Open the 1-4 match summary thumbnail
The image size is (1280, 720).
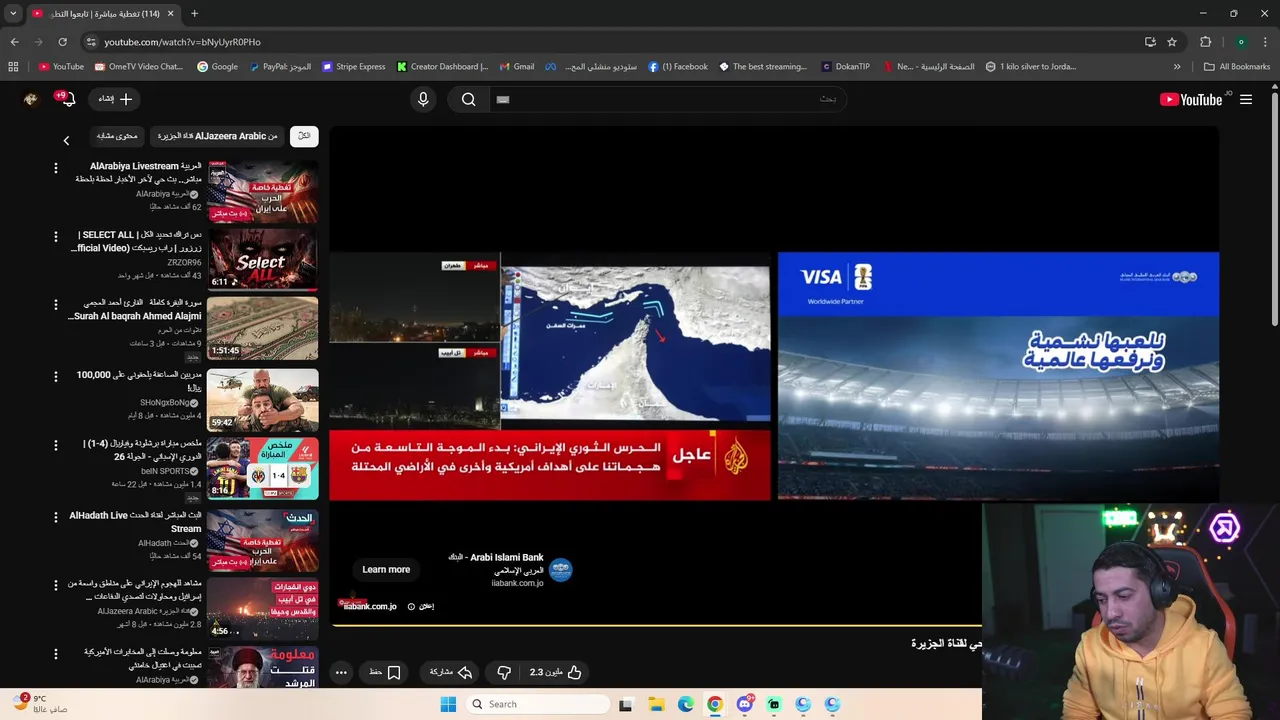click(263, 468)
